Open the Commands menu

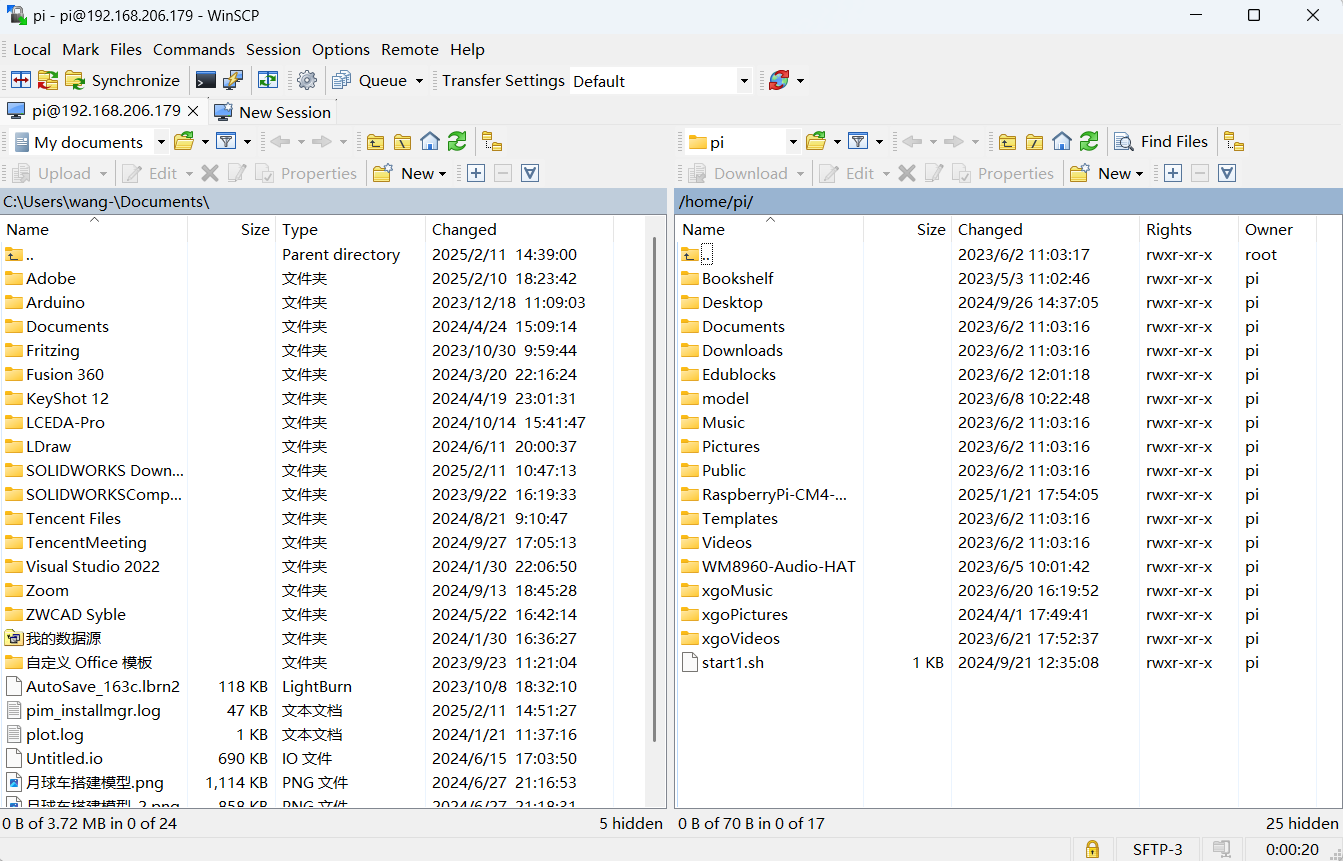[193, 49]
